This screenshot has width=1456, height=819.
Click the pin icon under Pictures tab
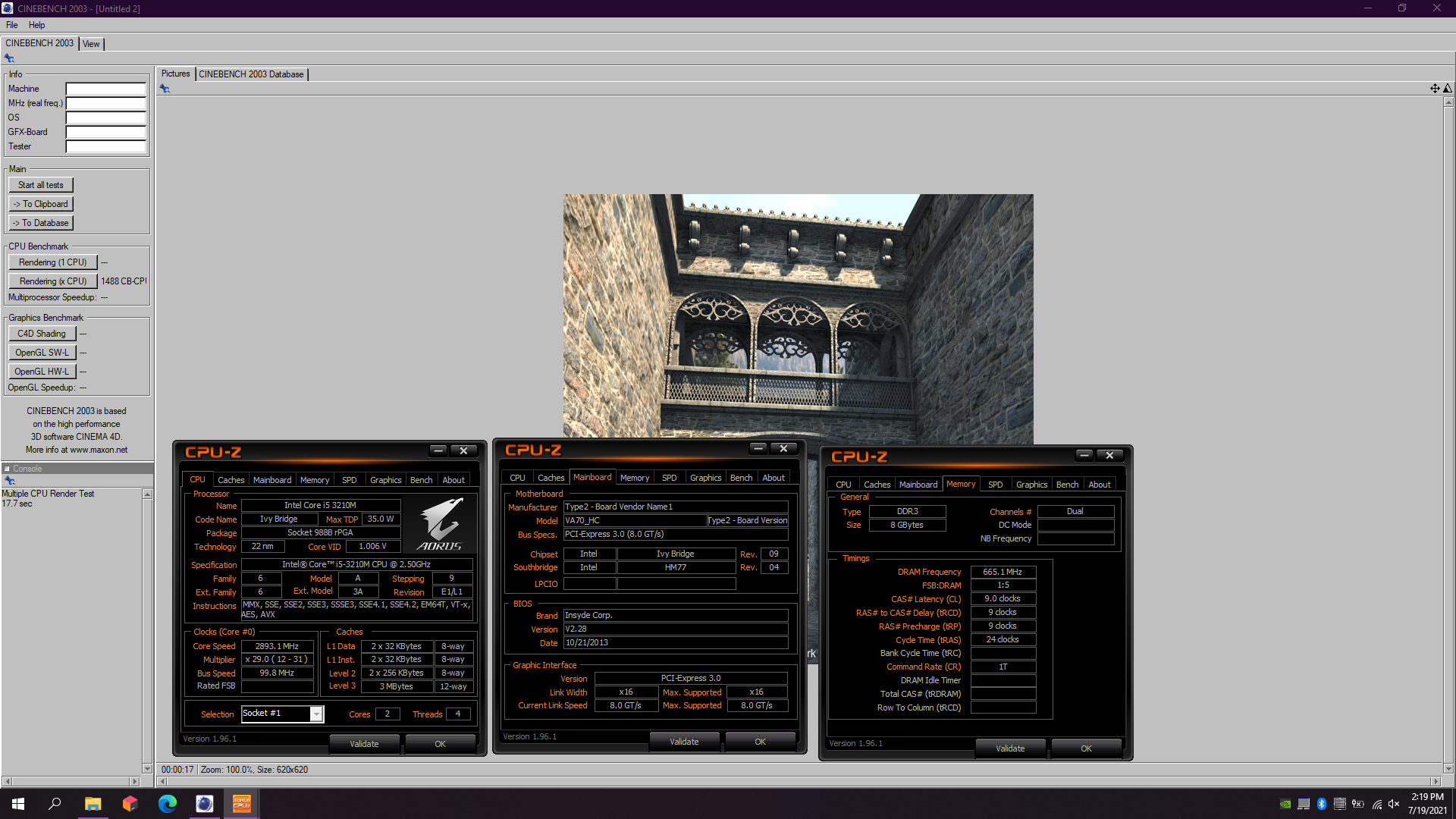(165, 89)
